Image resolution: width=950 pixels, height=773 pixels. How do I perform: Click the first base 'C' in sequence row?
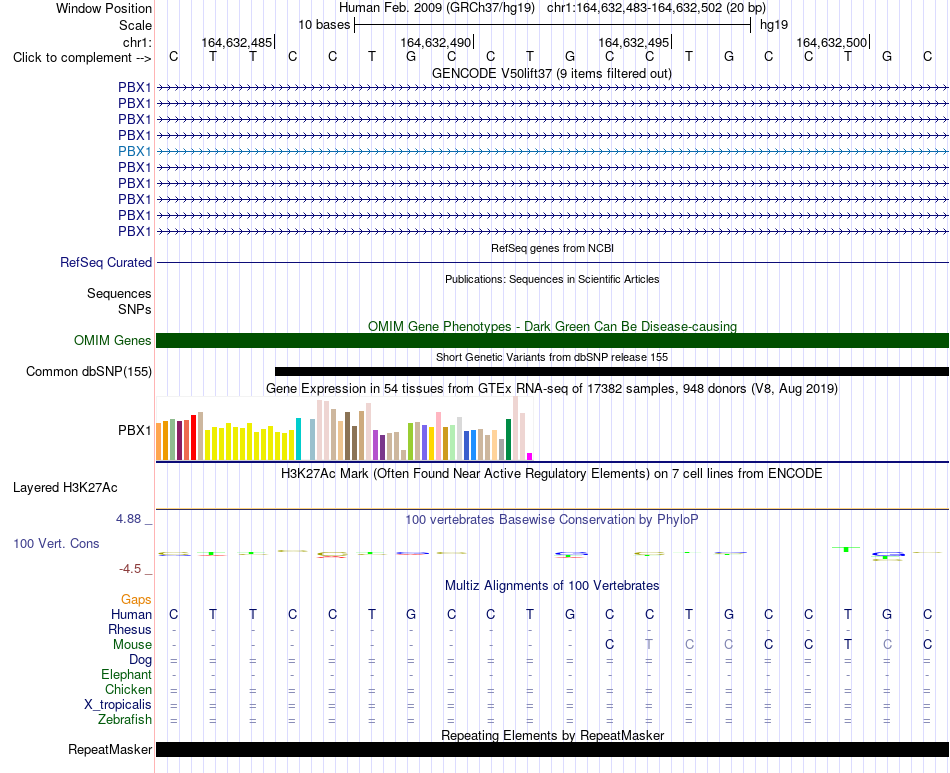tap(174, 56)
